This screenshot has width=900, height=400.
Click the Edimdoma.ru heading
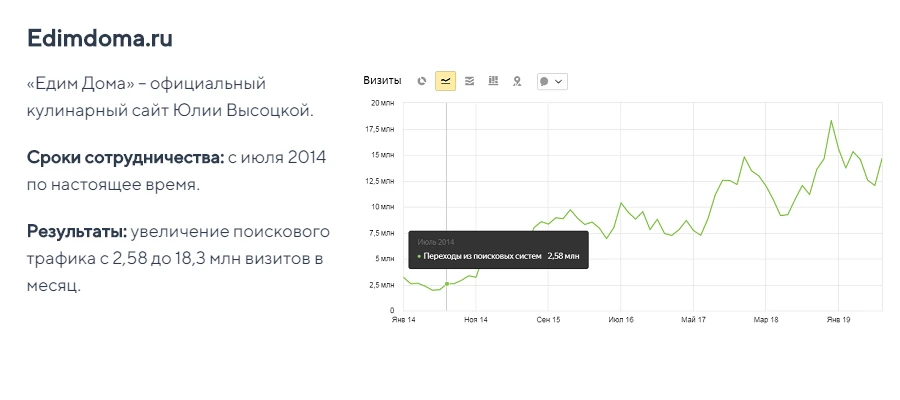click(x=100, y=38)
